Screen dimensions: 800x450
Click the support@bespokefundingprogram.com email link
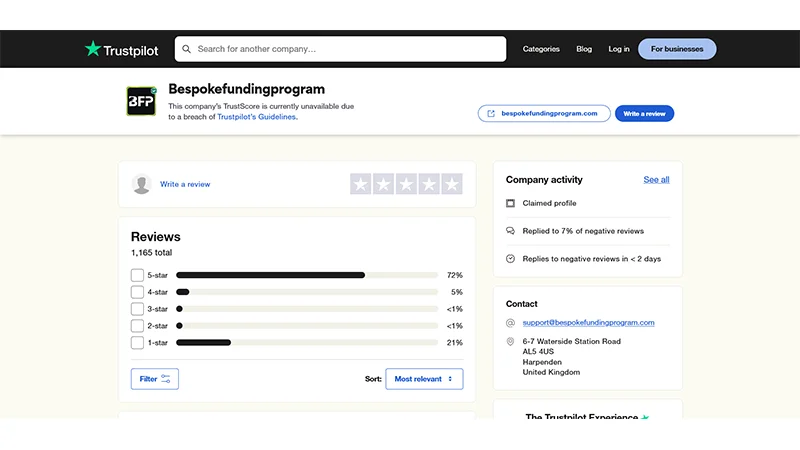588,322
